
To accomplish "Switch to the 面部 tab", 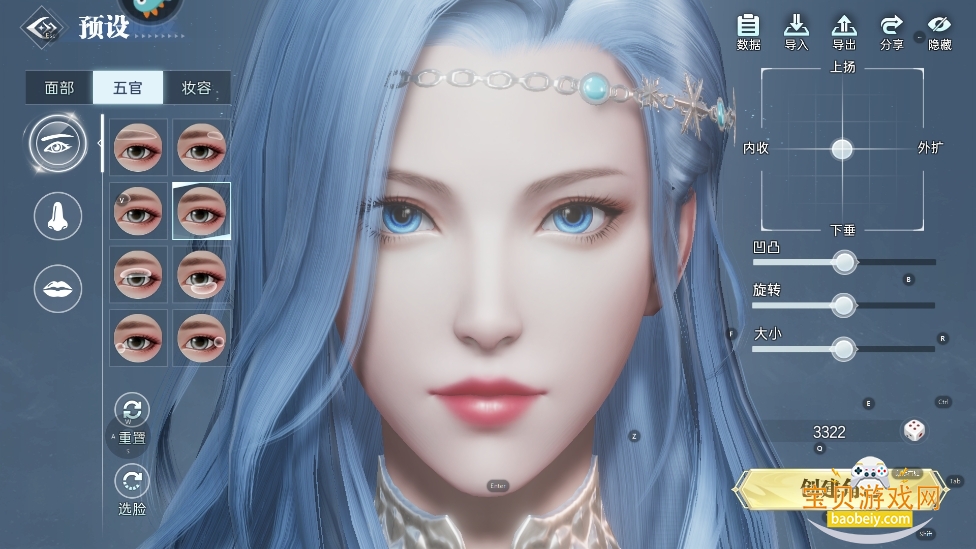I will (x=59, y=88).
